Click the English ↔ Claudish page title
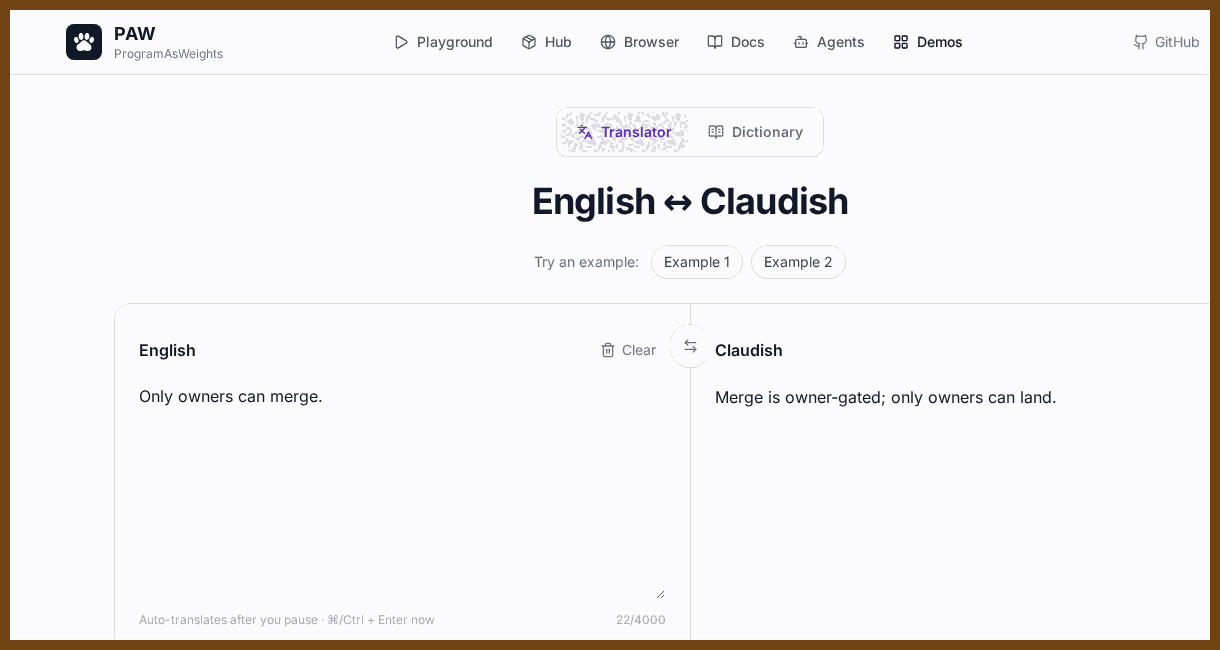 pos(690,201)
